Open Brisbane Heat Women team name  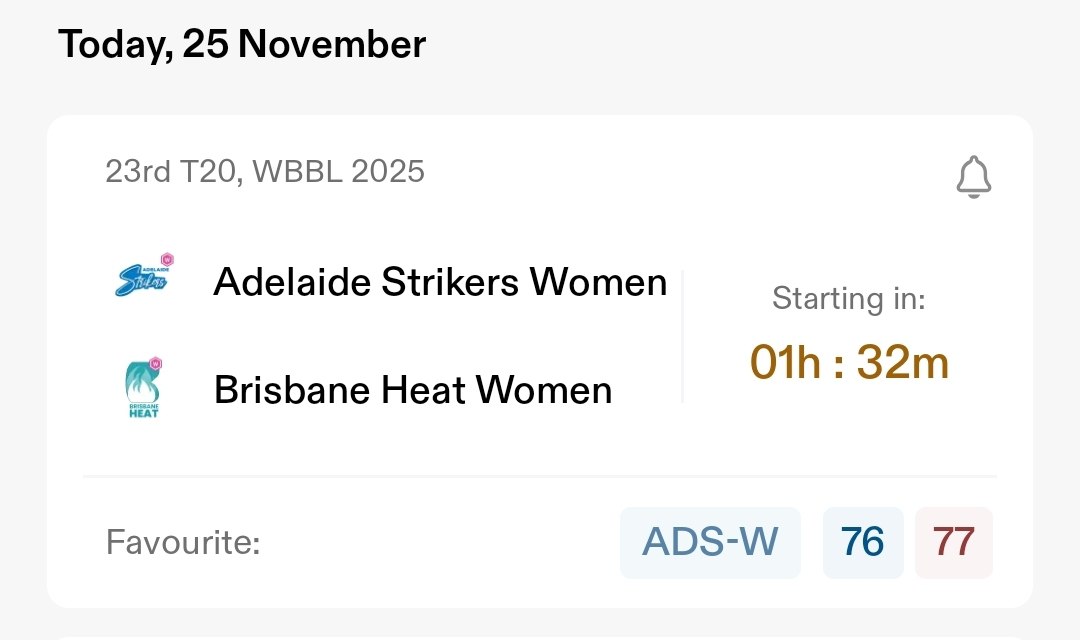click(x=413, y=390)
